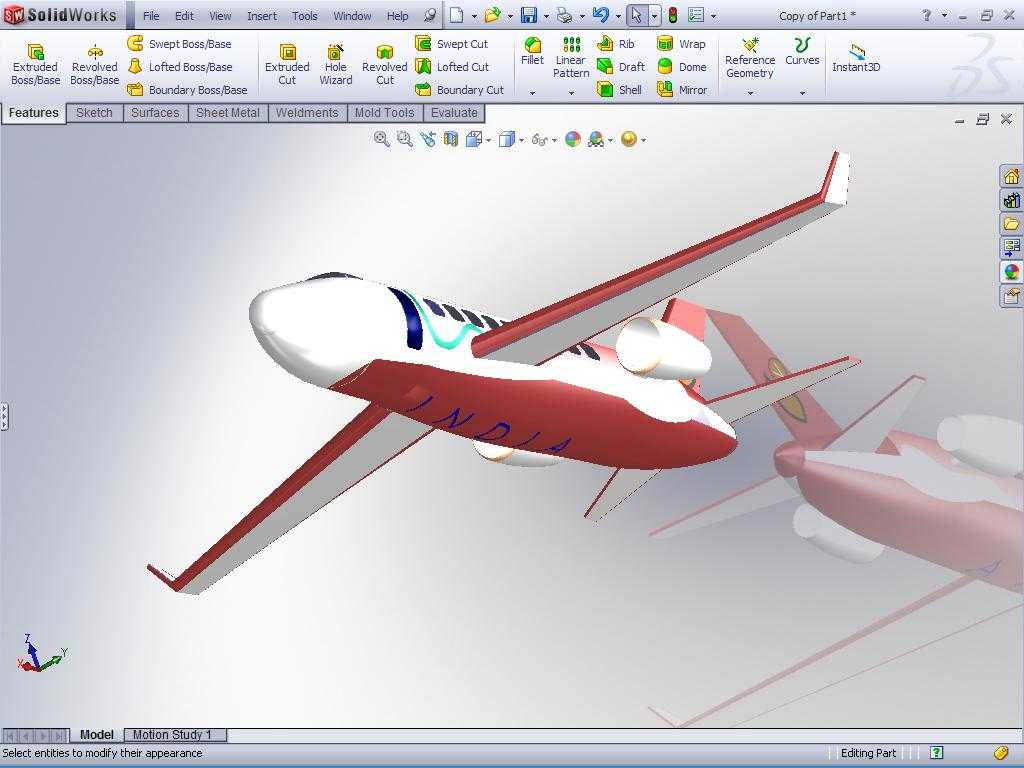
Task: Click the Linear Pattern tool
Action: click(571, 57)
